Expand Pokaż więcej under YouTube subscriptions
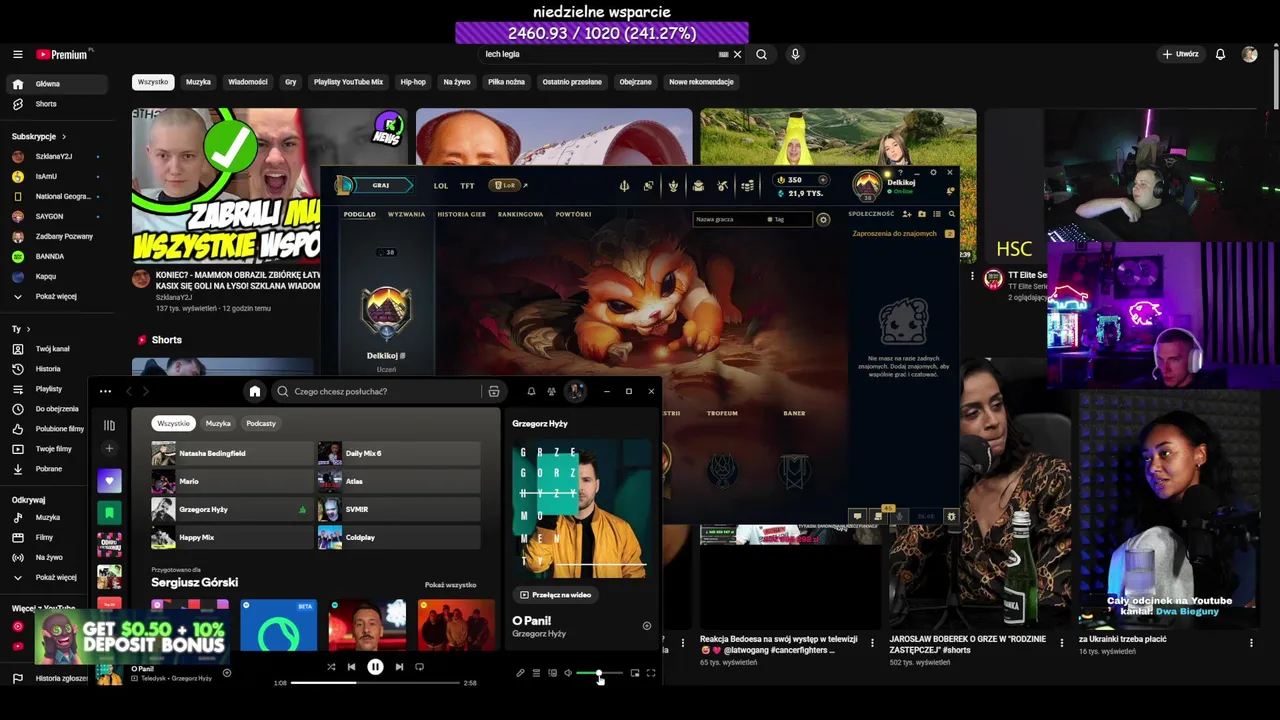The image size is (1280, 720). [x=56, y=296]
